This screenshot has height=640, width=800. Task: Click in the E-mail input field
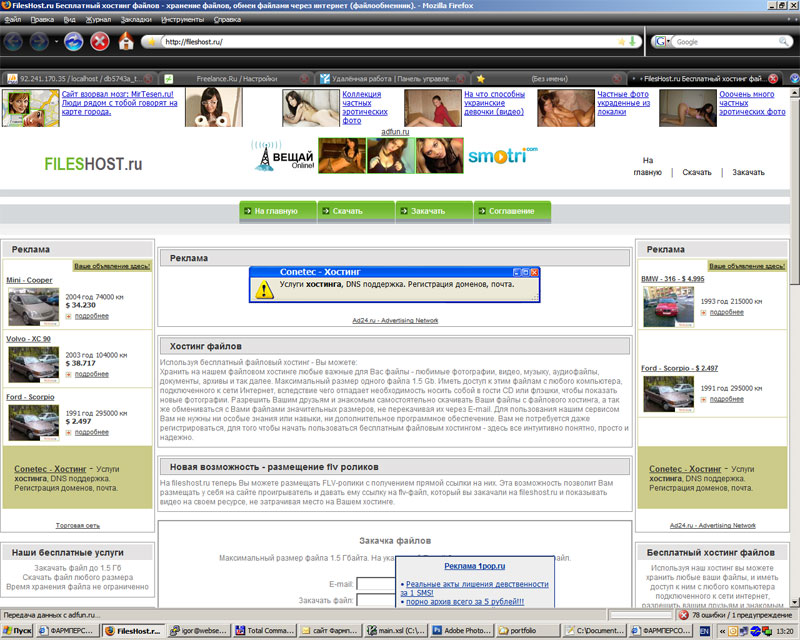click(376, 583)
